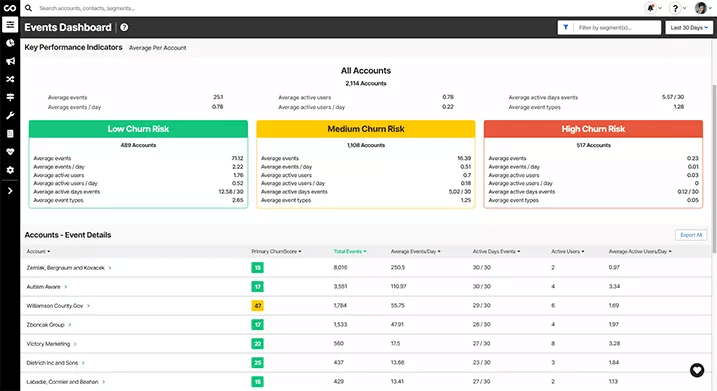717x391 pixels.
Task: Click the Export All button
Action: (x=691, y=235)
